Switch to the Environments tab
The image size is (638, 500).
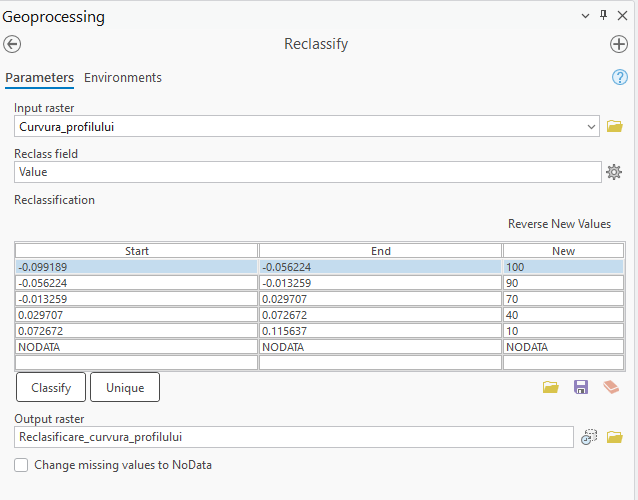(122, 78)
